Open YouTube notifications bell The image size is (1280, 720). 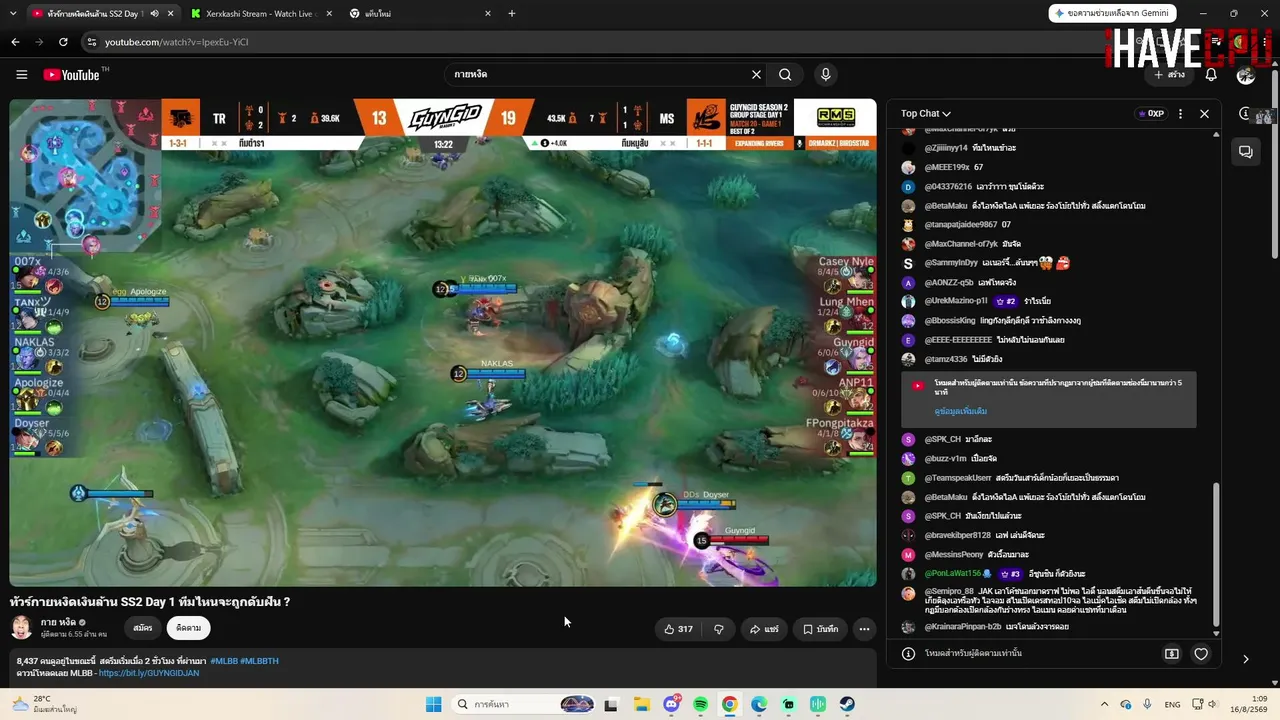(1211, 74)
